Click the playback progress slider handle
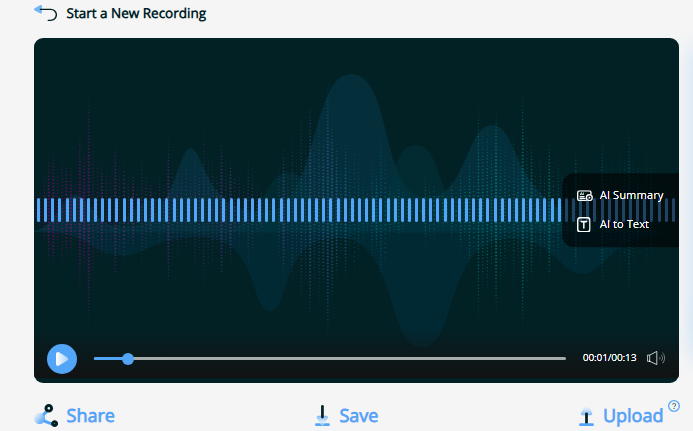Image resolution: width=693 pixels, height=431 pixels. (x=128, y=359)
